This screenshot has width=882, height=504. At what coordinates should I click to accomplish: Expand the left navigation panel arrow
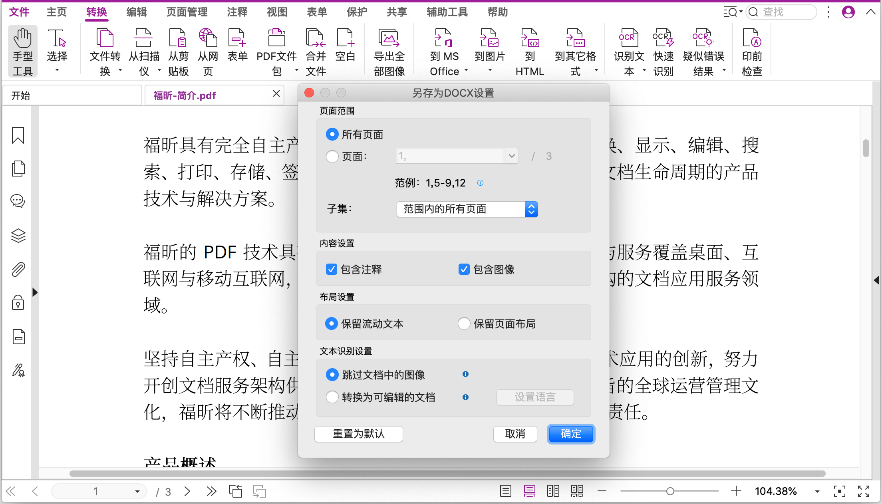tap(35, 292)
